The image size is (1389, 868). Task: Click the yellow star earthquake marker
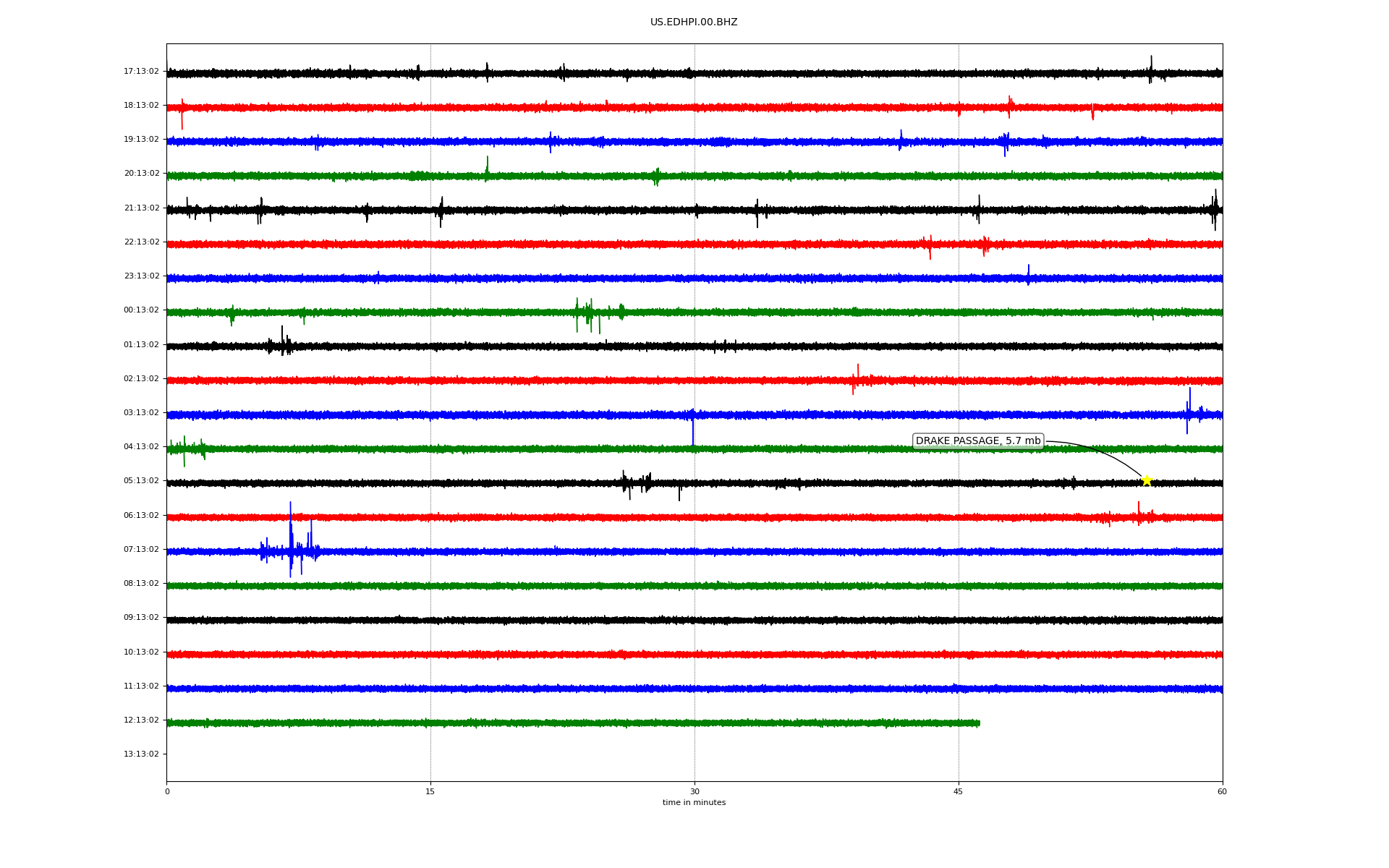1147,480
